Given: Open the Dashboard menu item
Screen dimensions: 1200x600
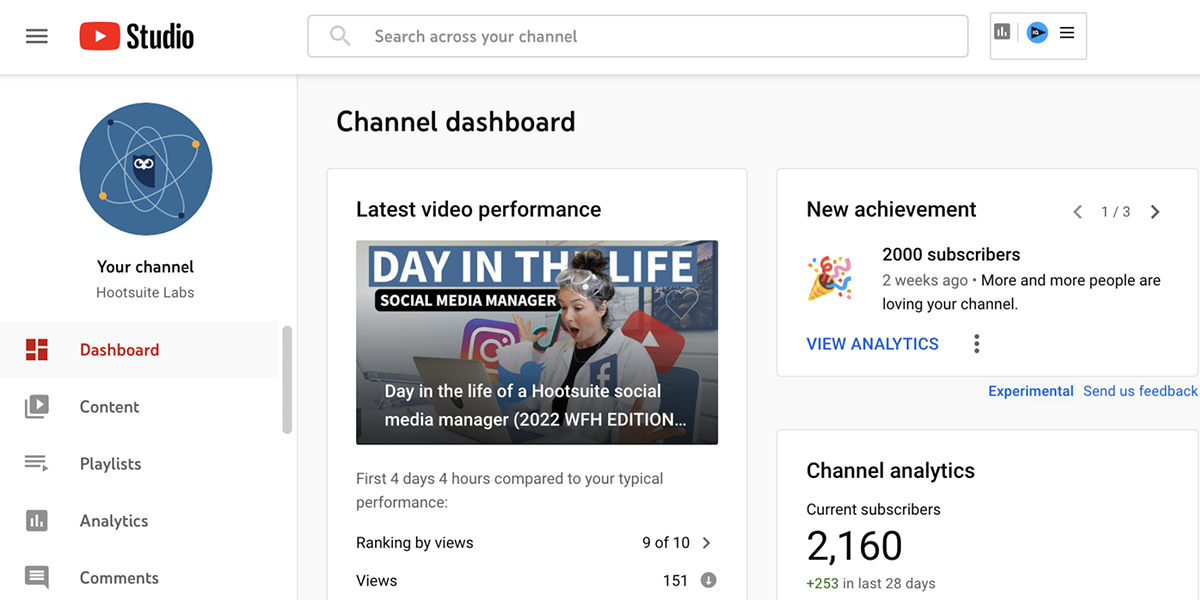Looking at the screenshot, I should 139,350.
